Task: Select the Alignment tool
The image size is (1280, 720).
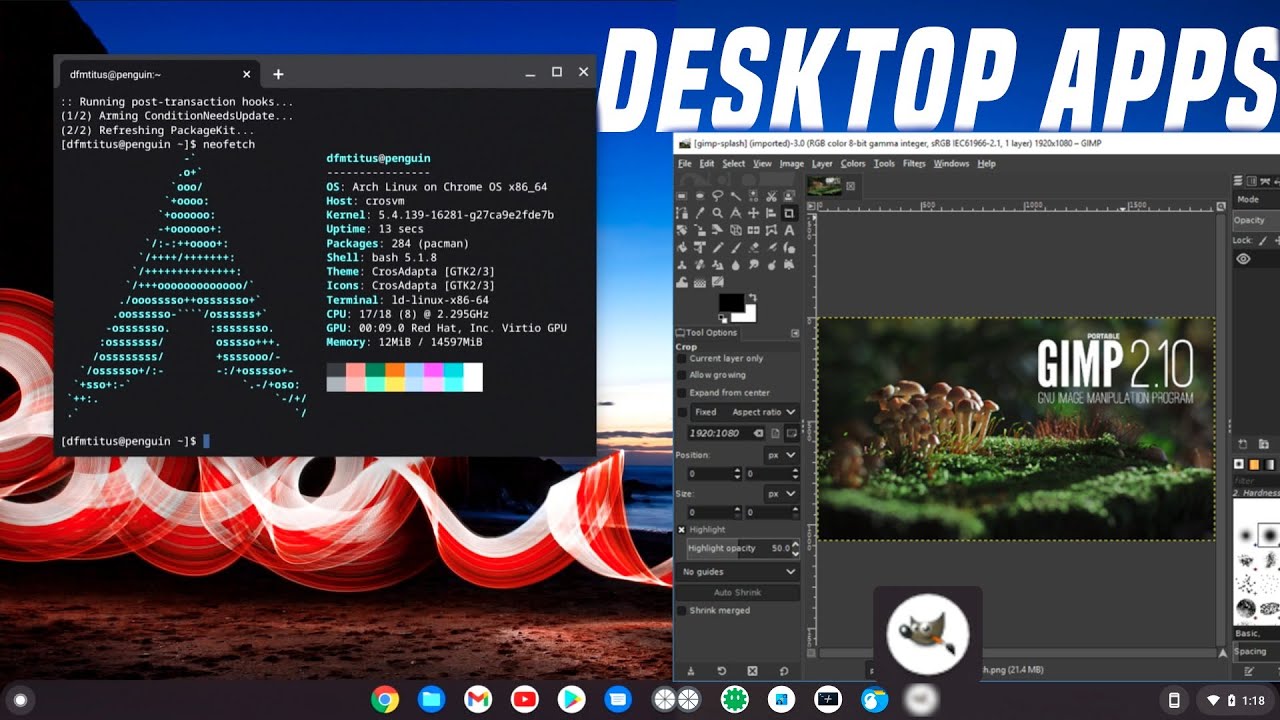Action: coord(771,213)
